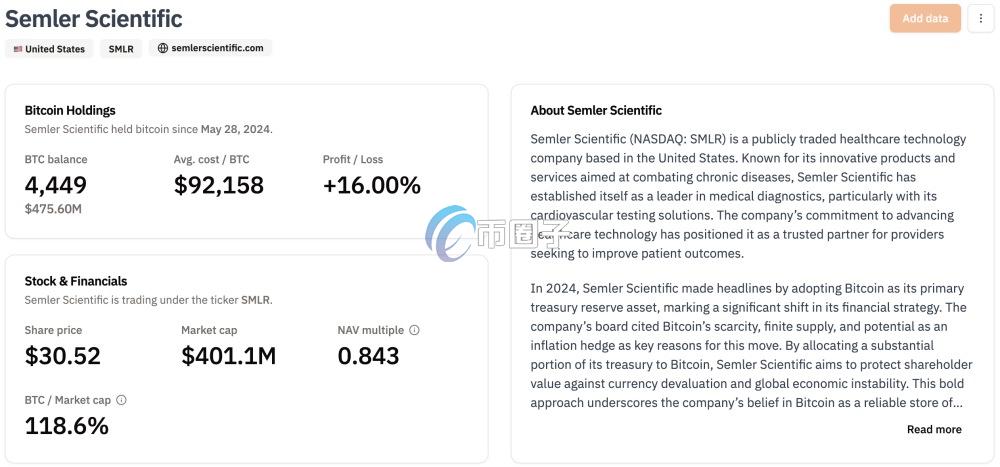Click the Semler Scientific page title
The height and width of the screenshot is (467, 1000).
point(94,19)
